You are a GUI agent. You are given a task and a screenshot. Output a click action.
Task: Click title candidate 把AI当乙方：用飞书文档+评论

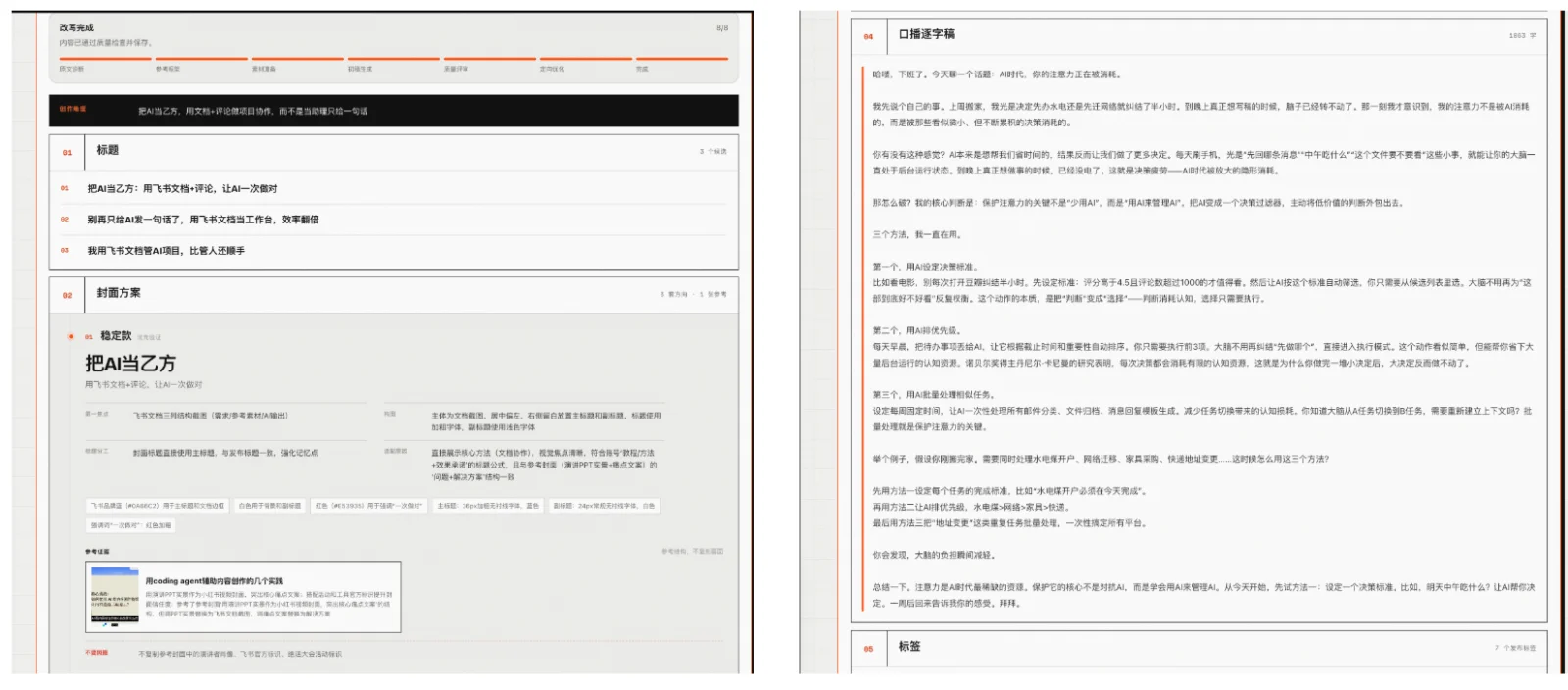[x=182, y=188]
